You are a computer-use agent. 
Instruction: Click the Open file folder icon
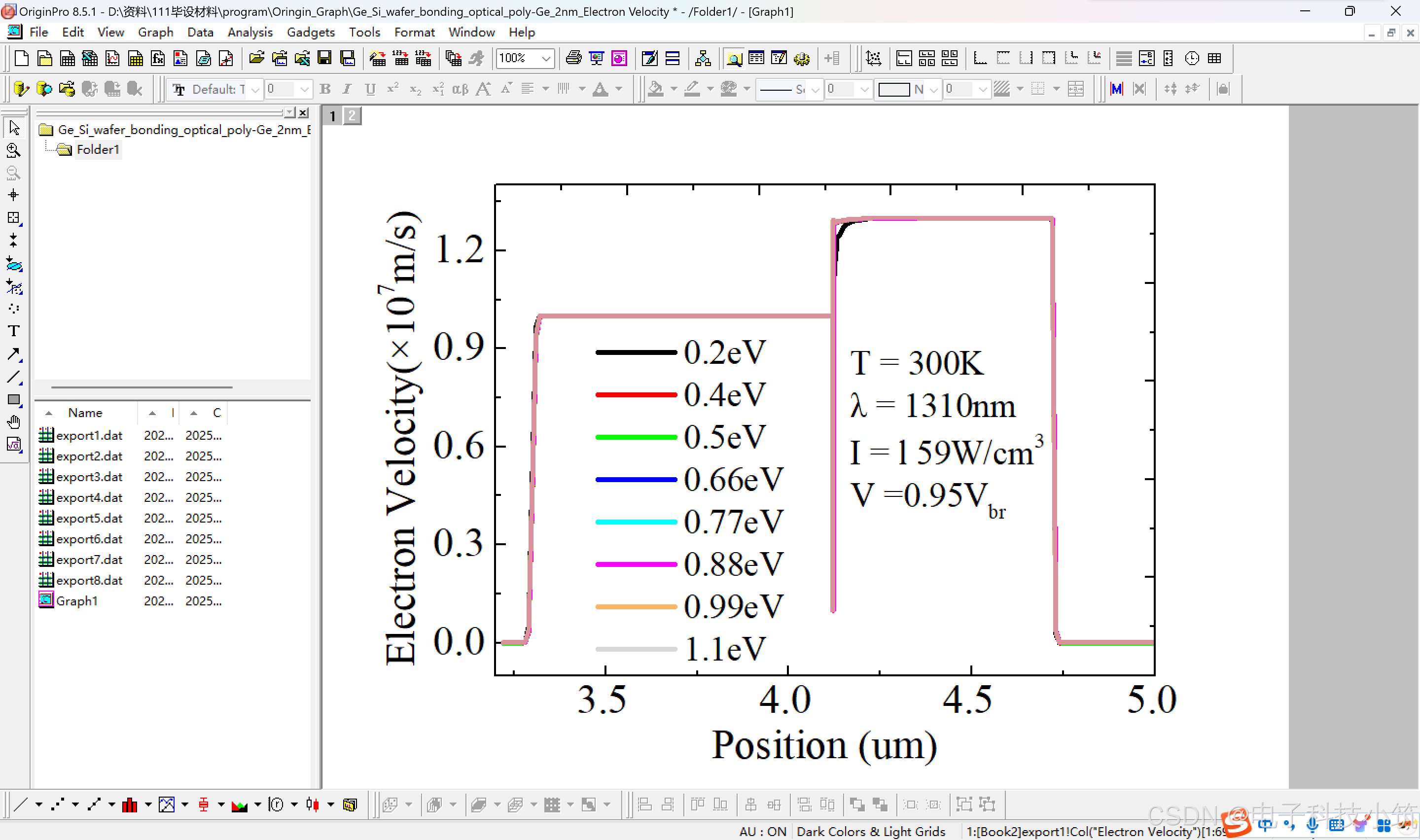click(256, 58)
